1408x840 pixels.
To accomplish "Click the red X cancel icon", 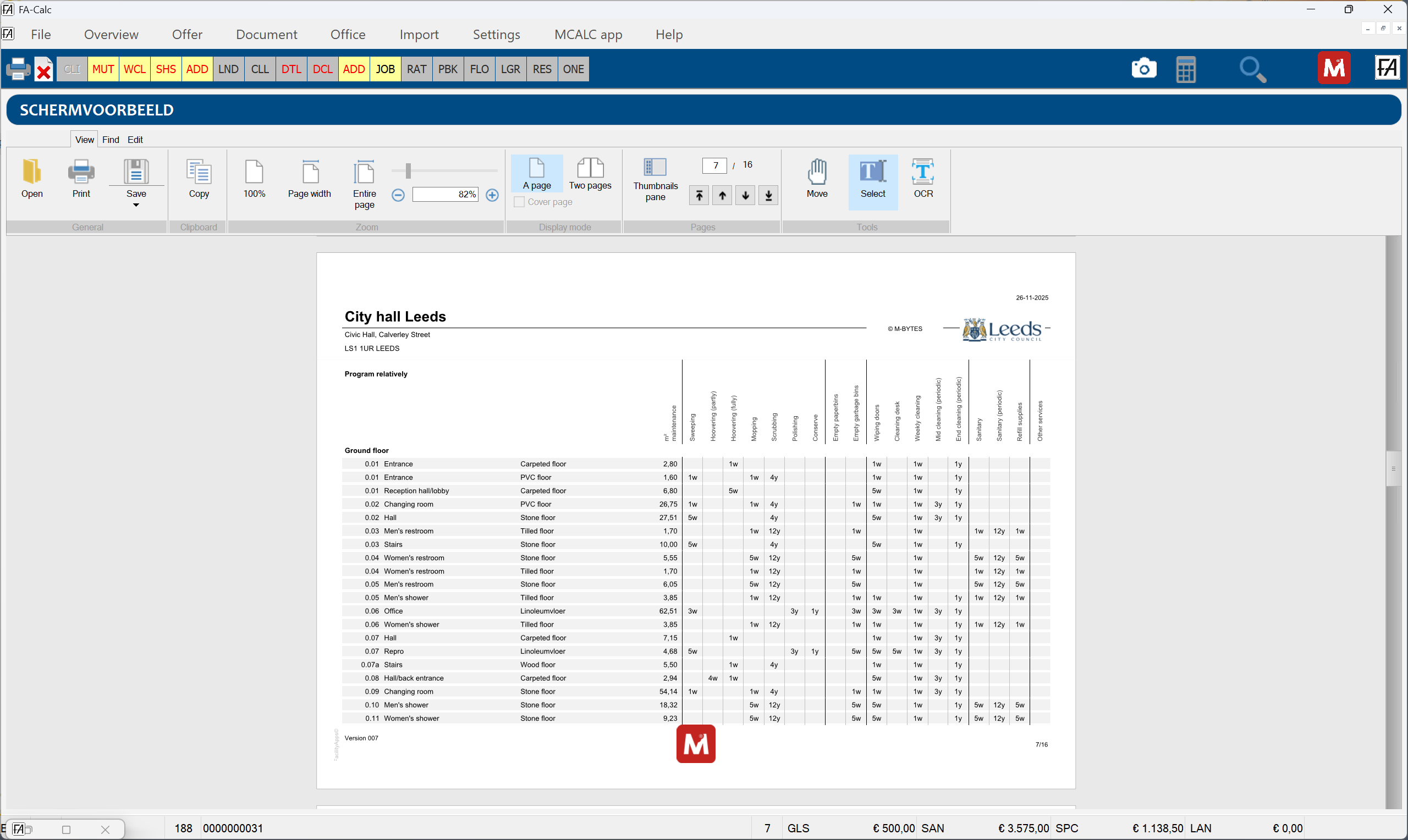I will (43, 70).
